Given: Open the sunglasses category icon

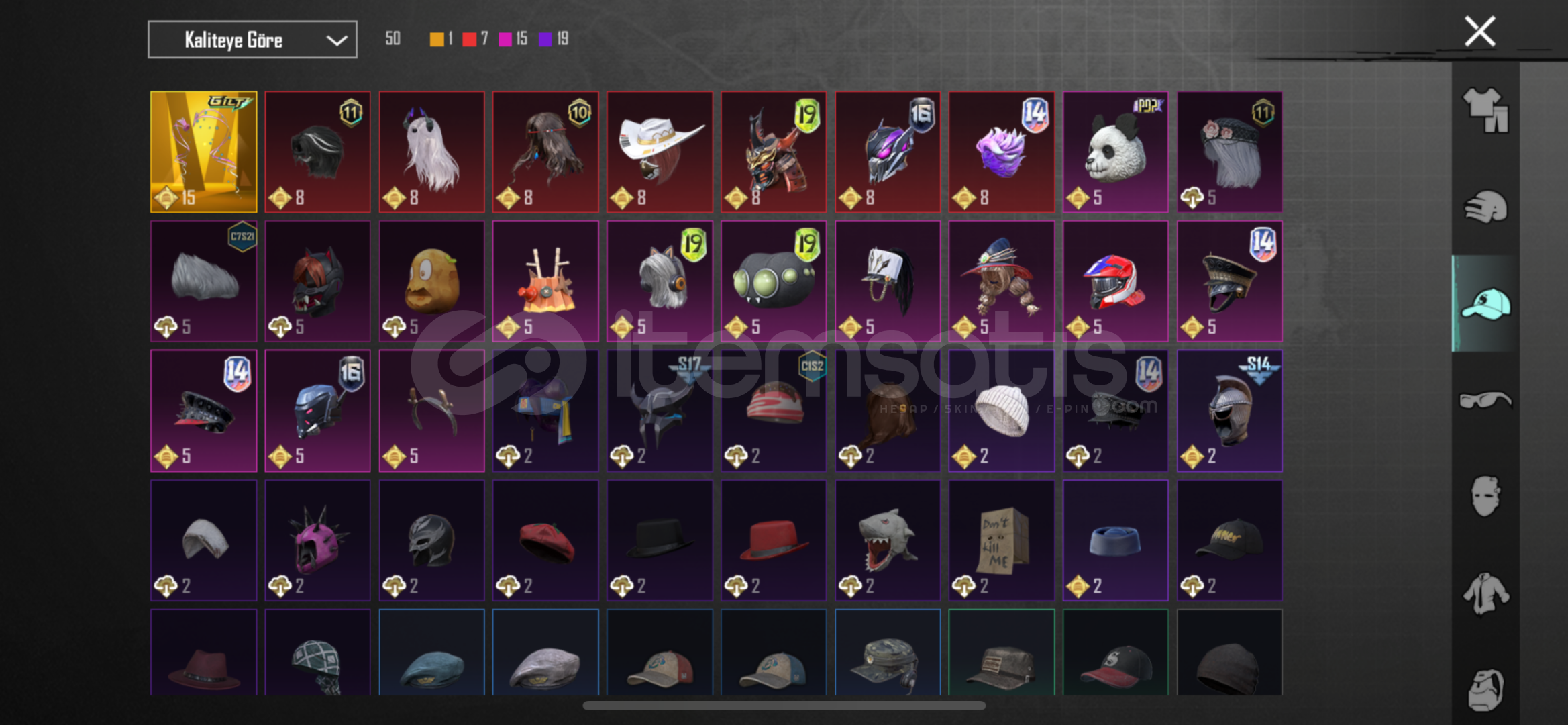Looking at the screenshot, I should pyautogui.click(x=1485, y=401).
